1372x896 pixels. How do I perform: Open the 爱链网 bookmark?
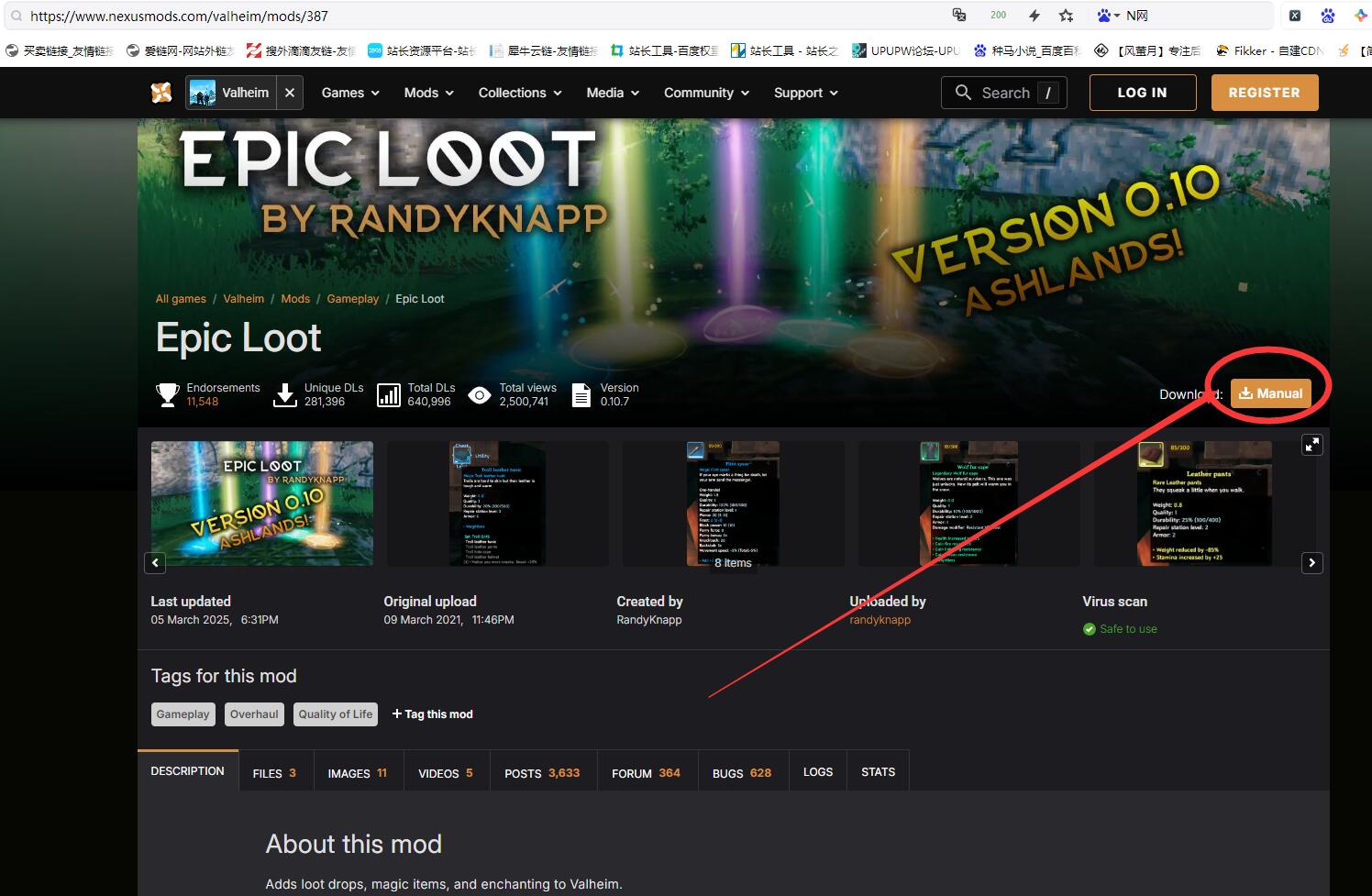pos(180,51)
